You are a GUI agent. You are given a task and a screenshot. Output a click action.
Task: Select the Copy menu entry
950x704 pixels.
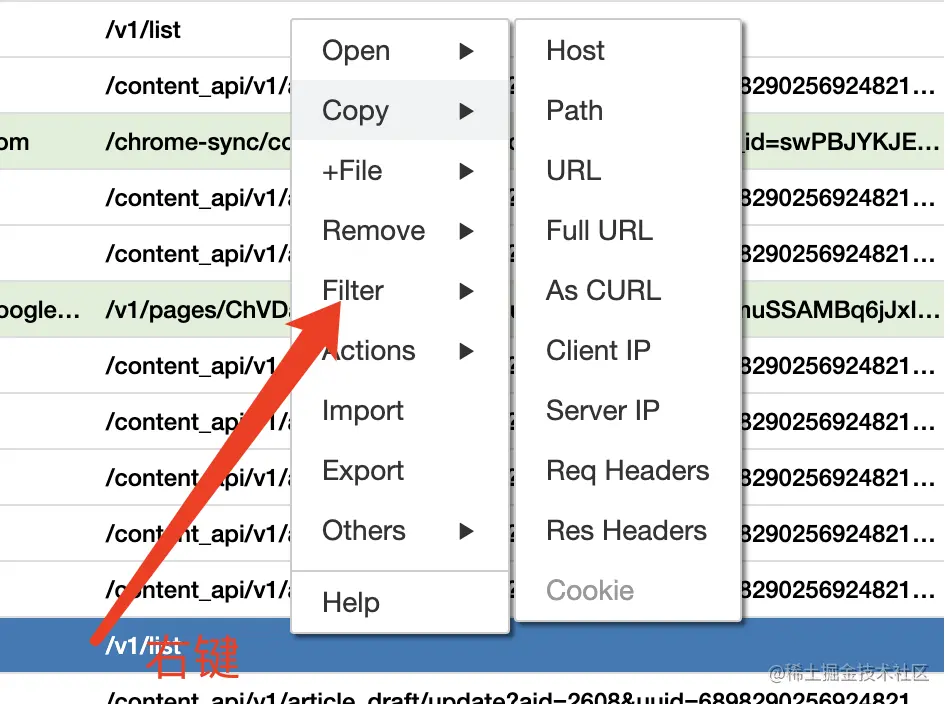(400, 111)
